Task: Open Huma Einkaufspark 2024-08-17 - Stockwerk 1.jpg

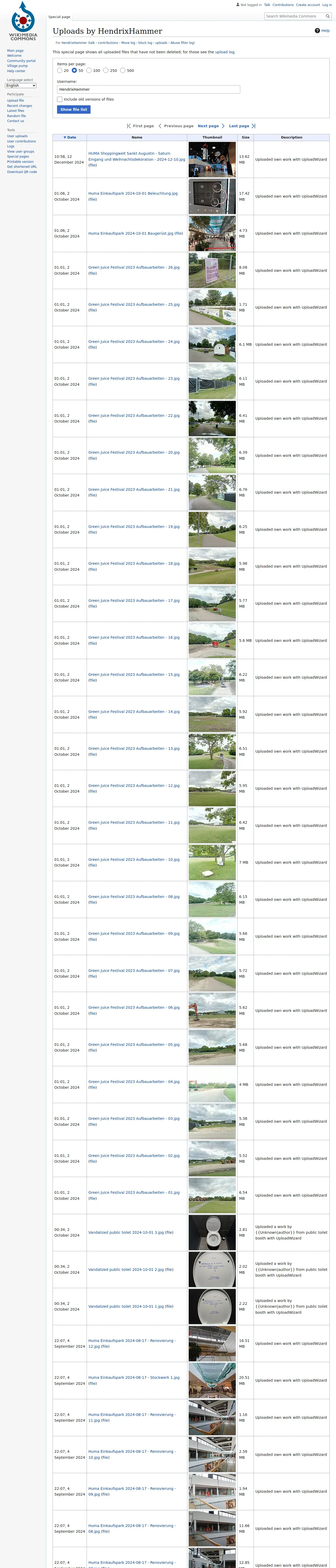Action: coord(134,1377)
